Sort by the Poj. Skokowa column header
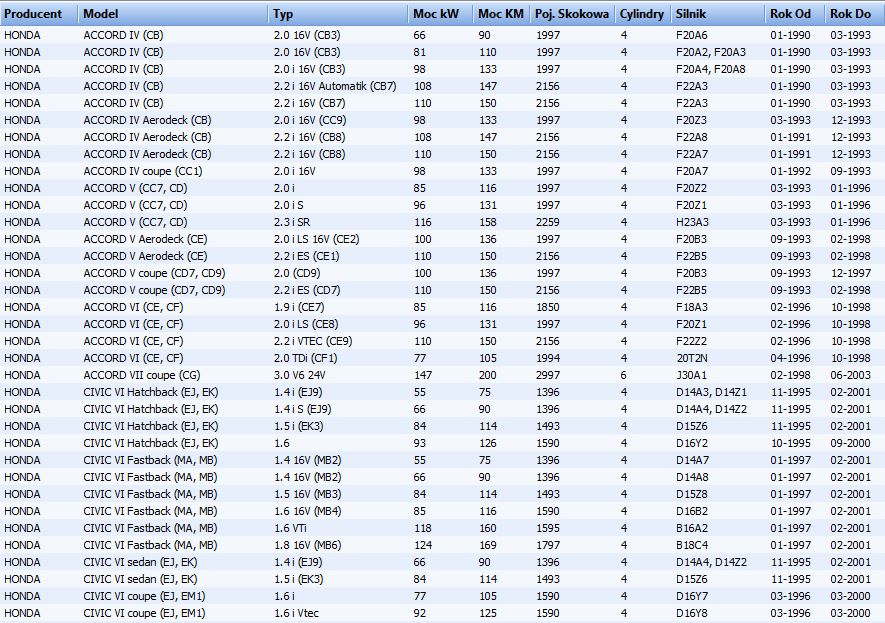This screenshot has height=623, width=885. (x=572, y=14)
